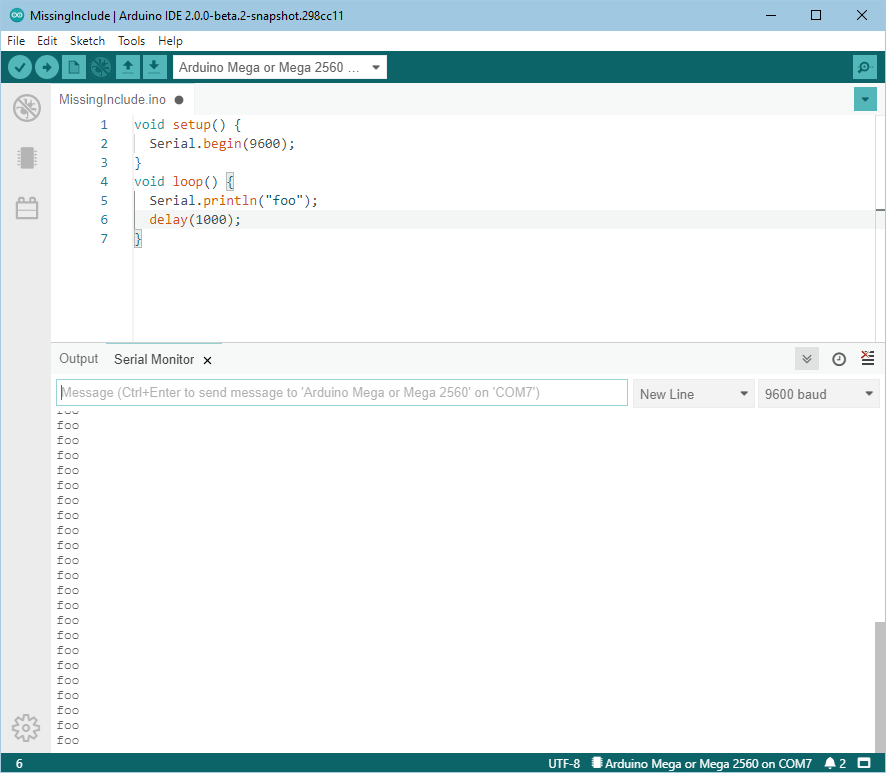Open the Library Manager sidebar icon
The height and width of the screenshot is (773, 886).
[x=27, y=208]
